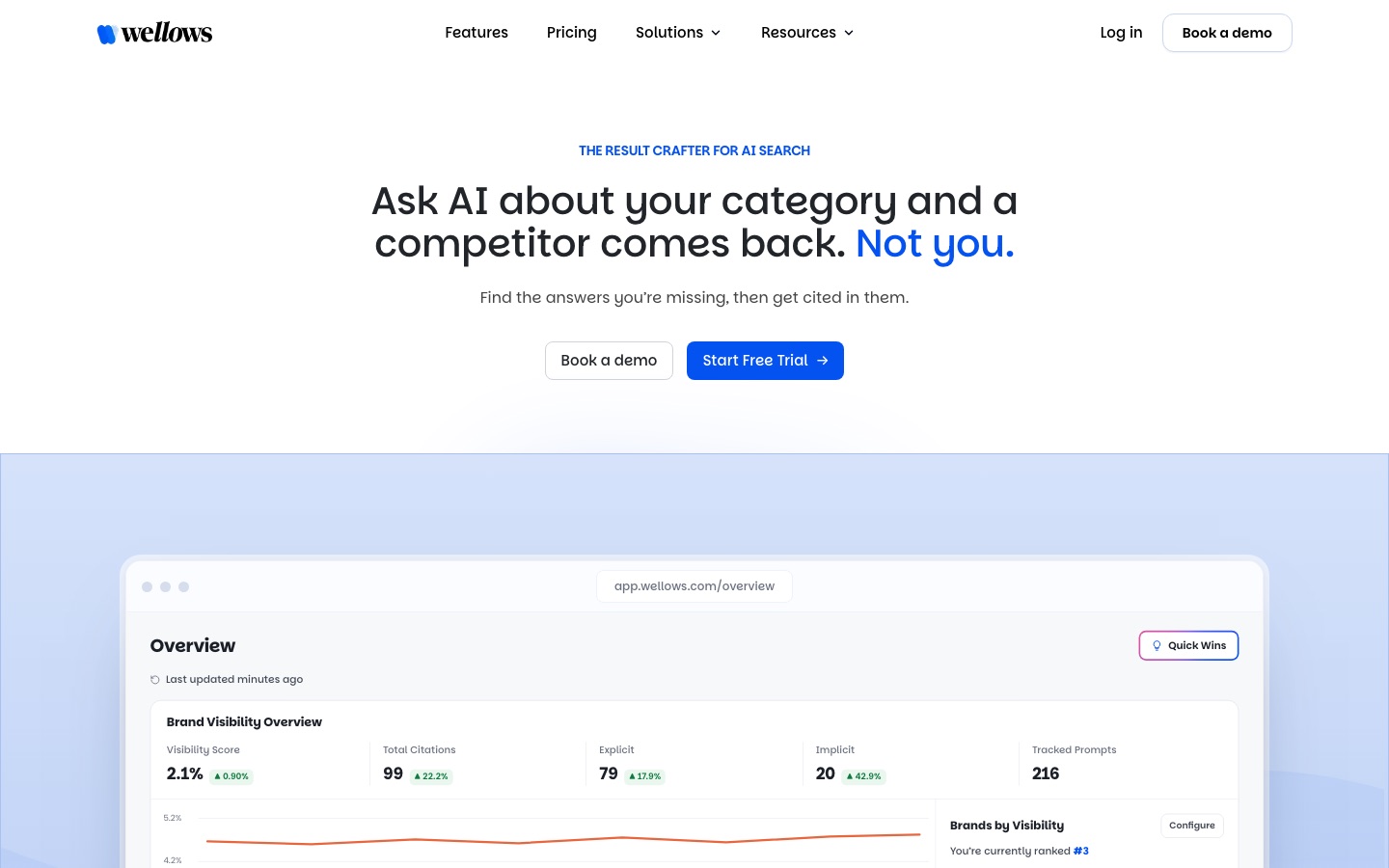The image size is (1389, 868).
Task: Click the refresh icon beside Last updated
Action: tap(155, 680)
